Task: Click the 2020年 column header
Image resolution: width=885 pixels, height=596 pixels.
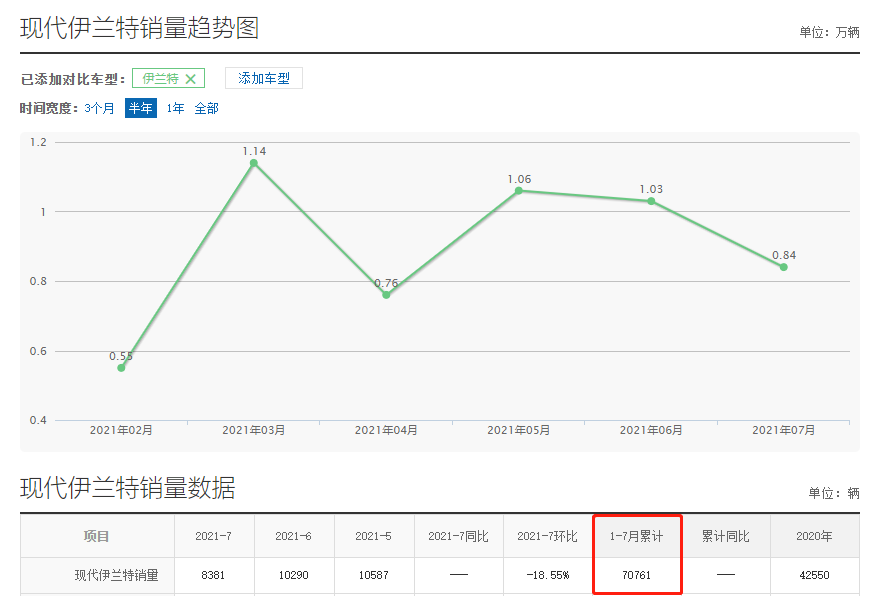Action: (x=814, y=536)
